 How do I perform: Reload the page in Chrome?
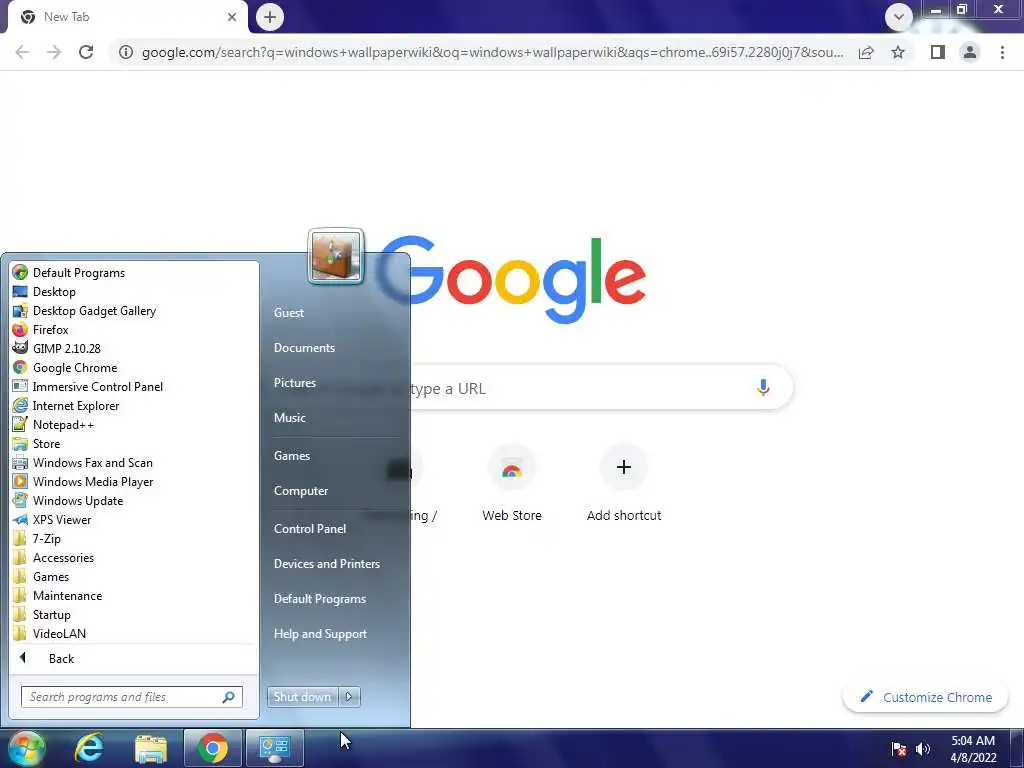tap(86, 52)
